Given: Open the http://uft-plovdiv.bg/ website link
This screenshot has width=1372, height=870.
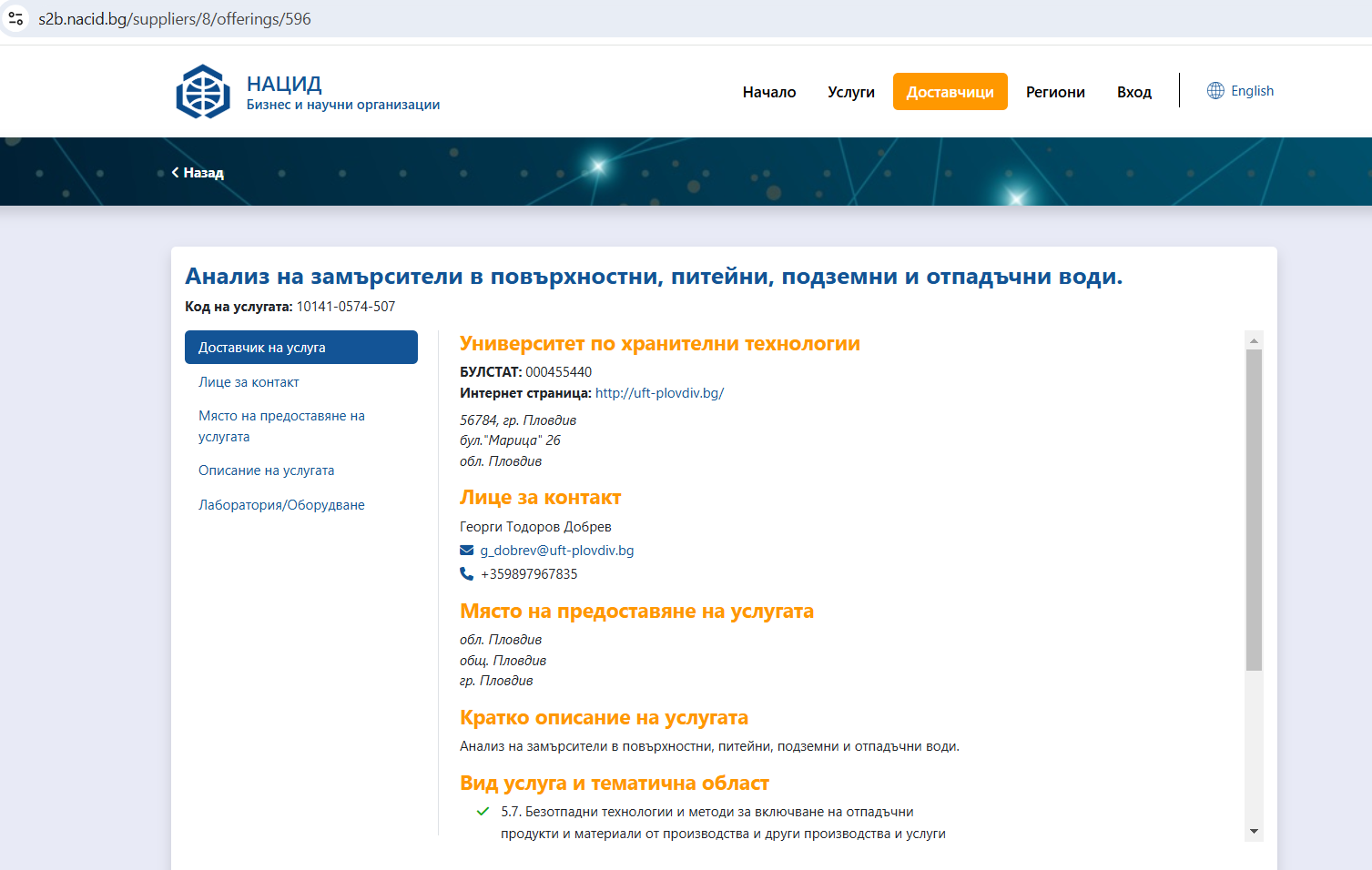Looking at the screenshot, I should (659, 393).
